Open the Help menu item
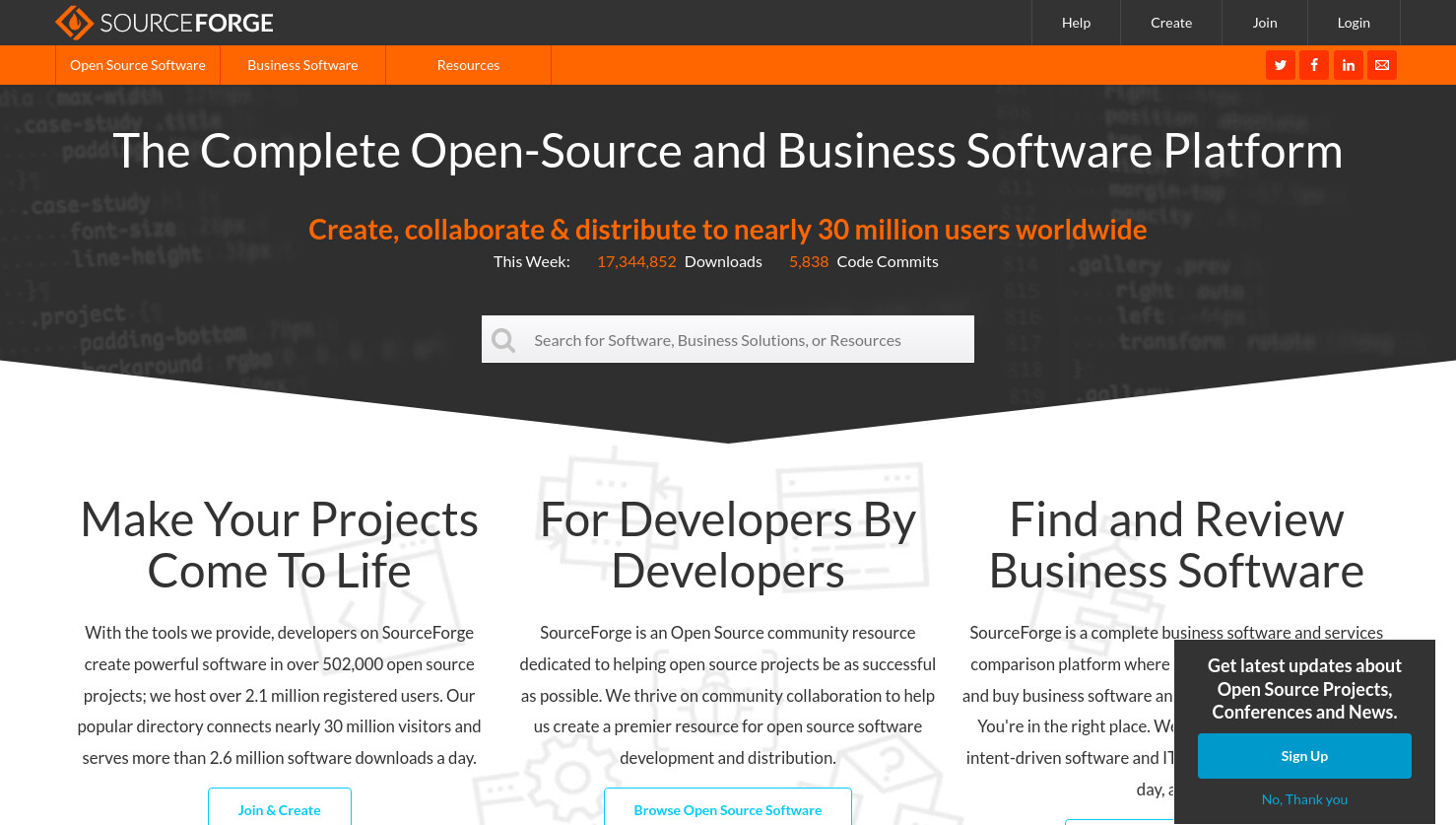Image resolution: width=1456 pixels, height=825 pixels. [1076, 23]
